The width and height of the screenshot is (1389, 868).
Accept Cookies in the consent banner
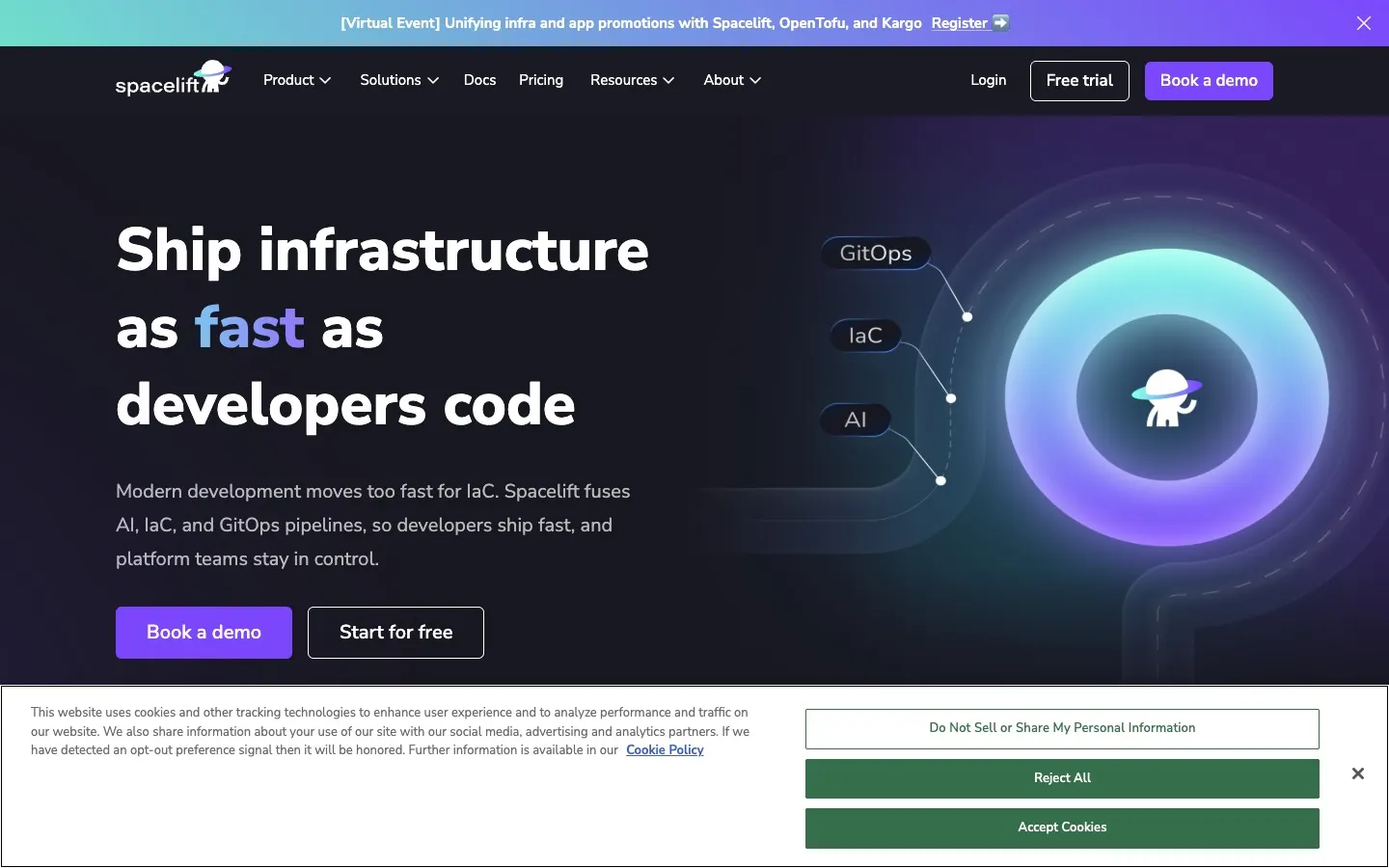(1062, 828)
